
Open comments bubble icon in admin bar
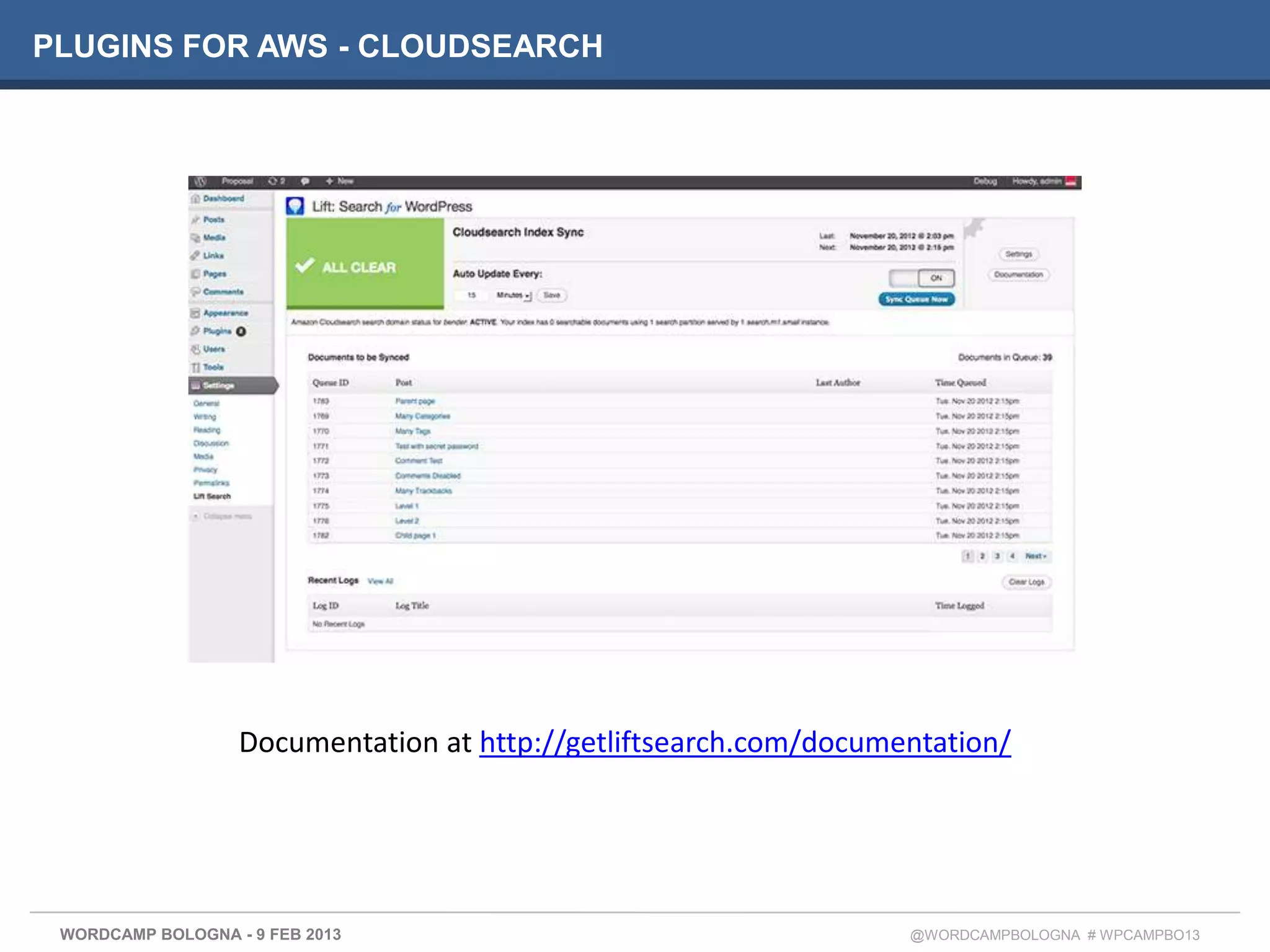pyautogui.click(x=305, y=182)
